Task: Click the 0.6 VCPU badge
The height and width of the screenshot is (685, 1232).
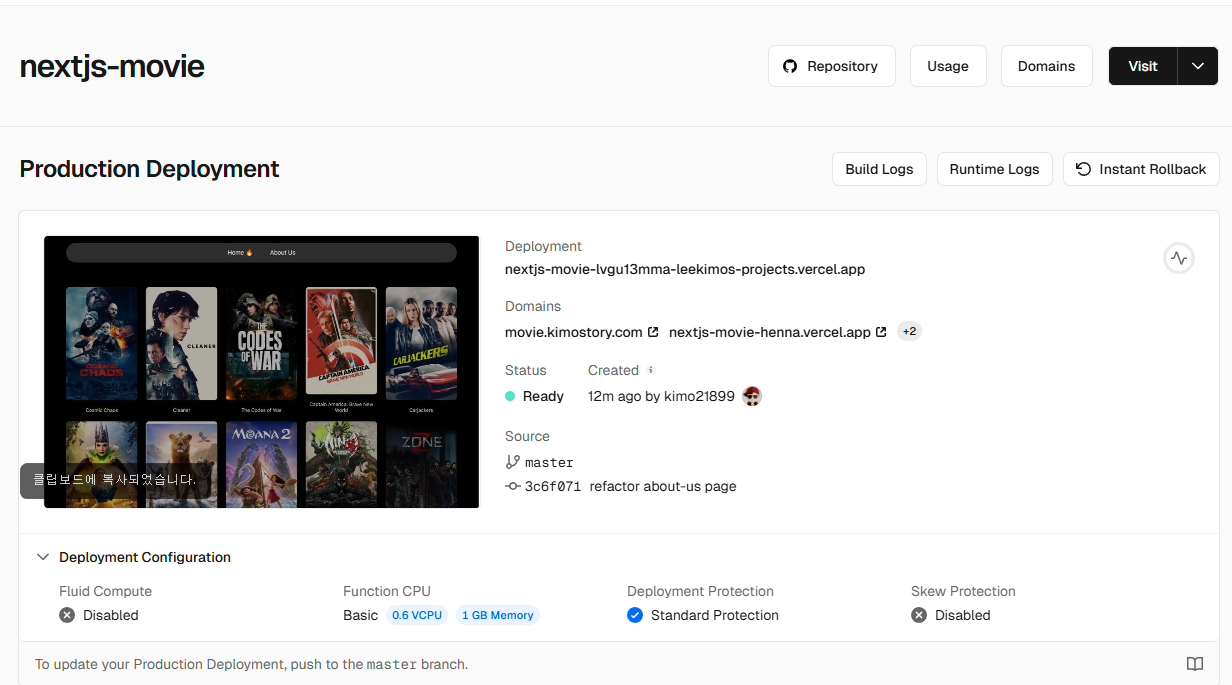Action: (417, 615)
